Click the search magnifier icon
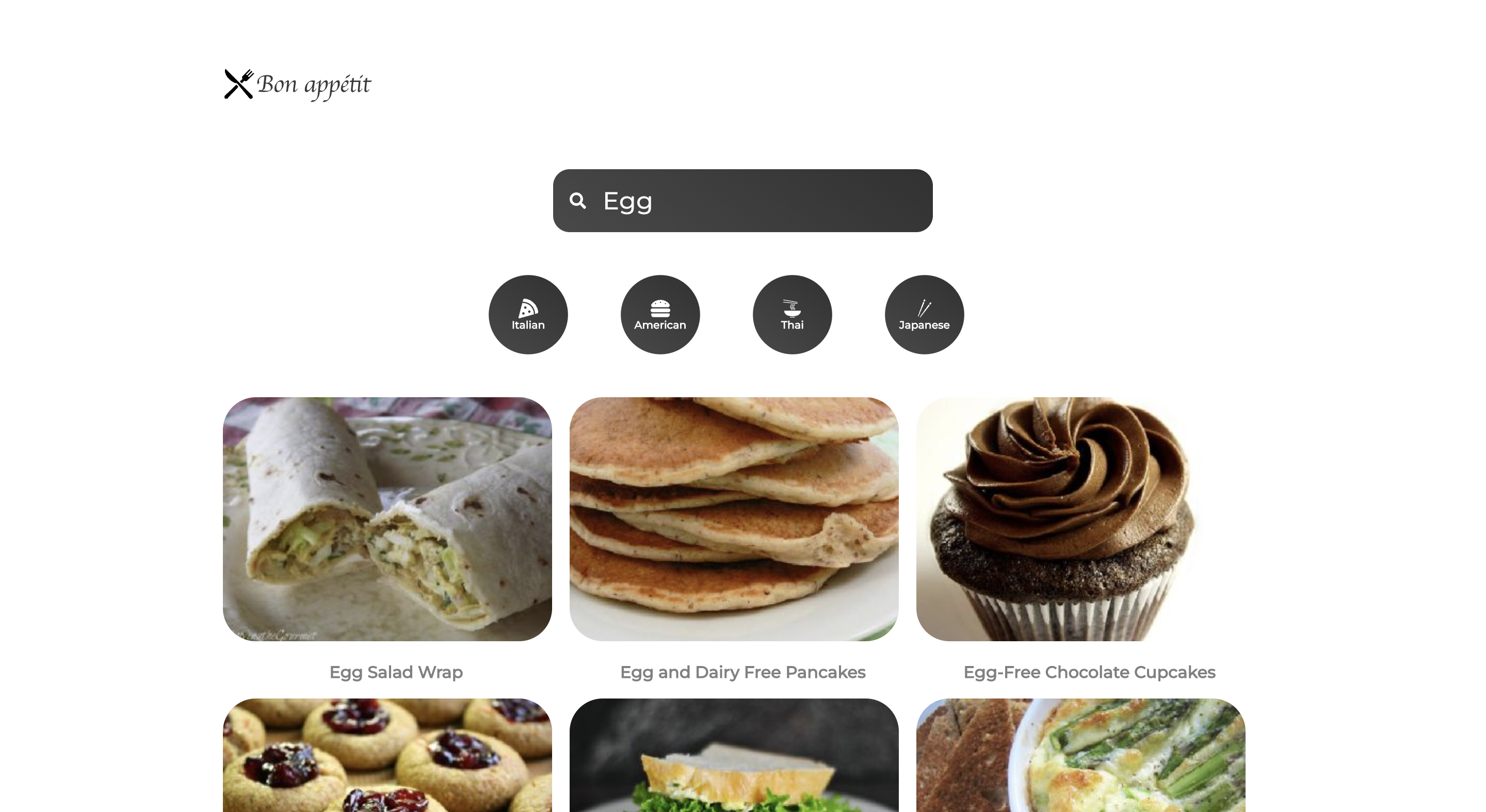 [579, 199]
